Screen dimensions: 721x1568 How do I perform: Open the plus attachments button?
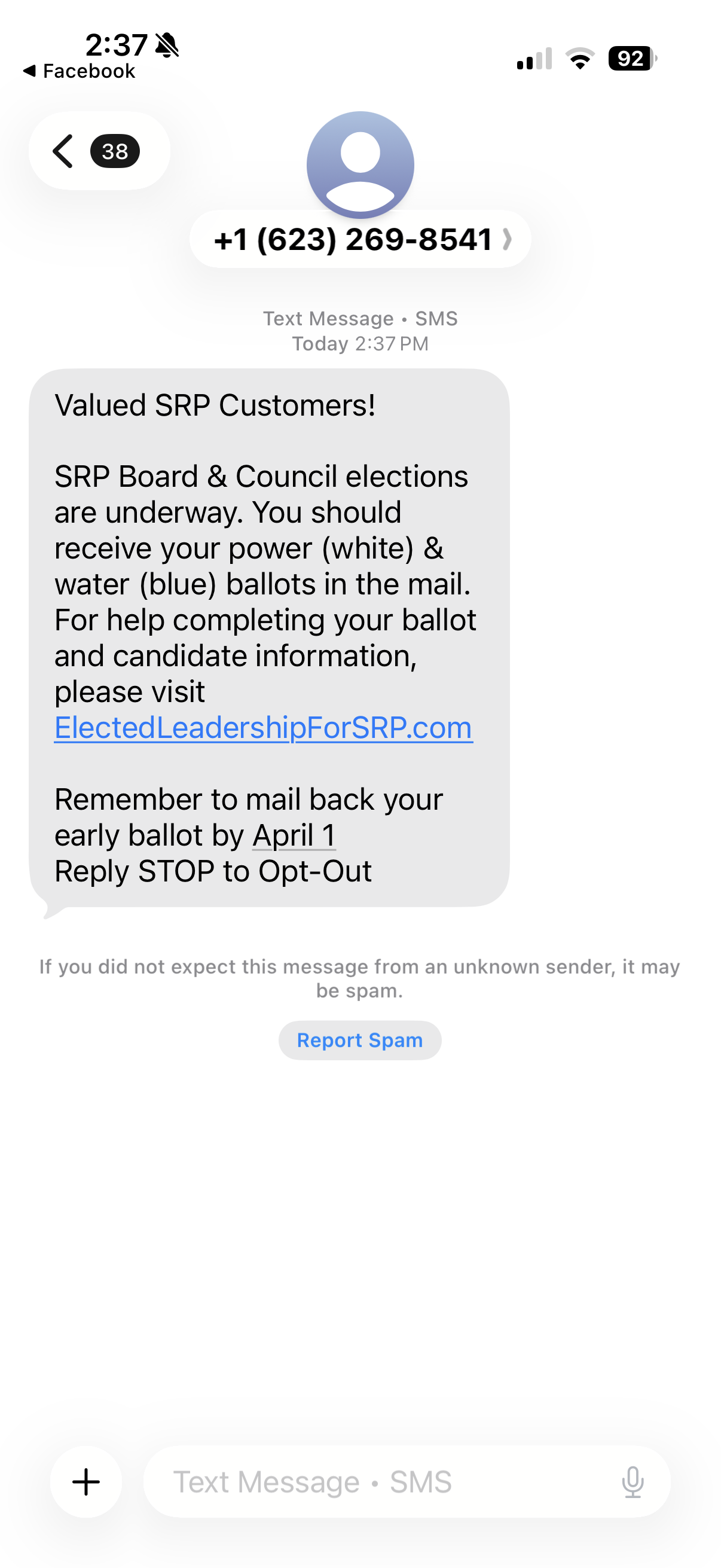(x=85, y=1481)
